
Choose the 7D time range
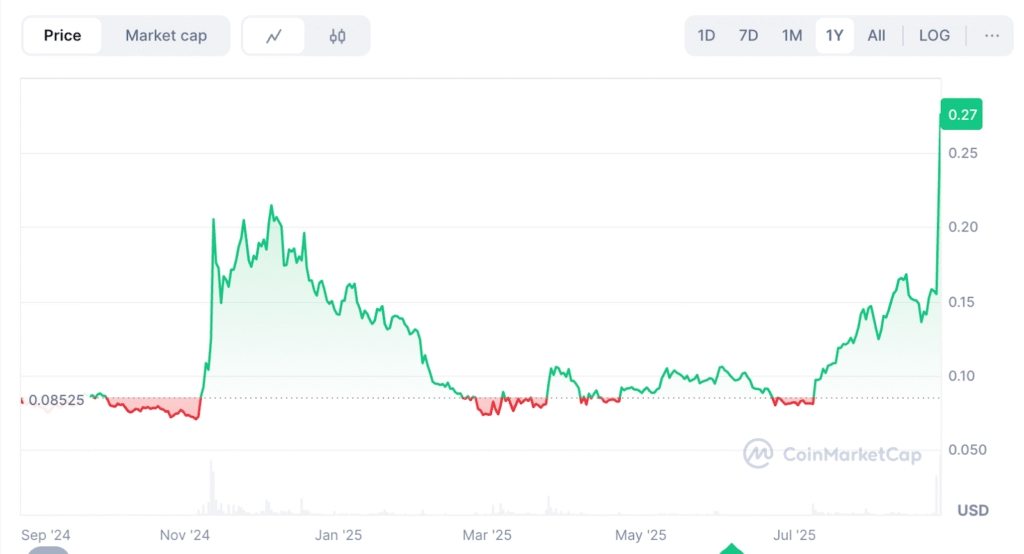point(748,35)
